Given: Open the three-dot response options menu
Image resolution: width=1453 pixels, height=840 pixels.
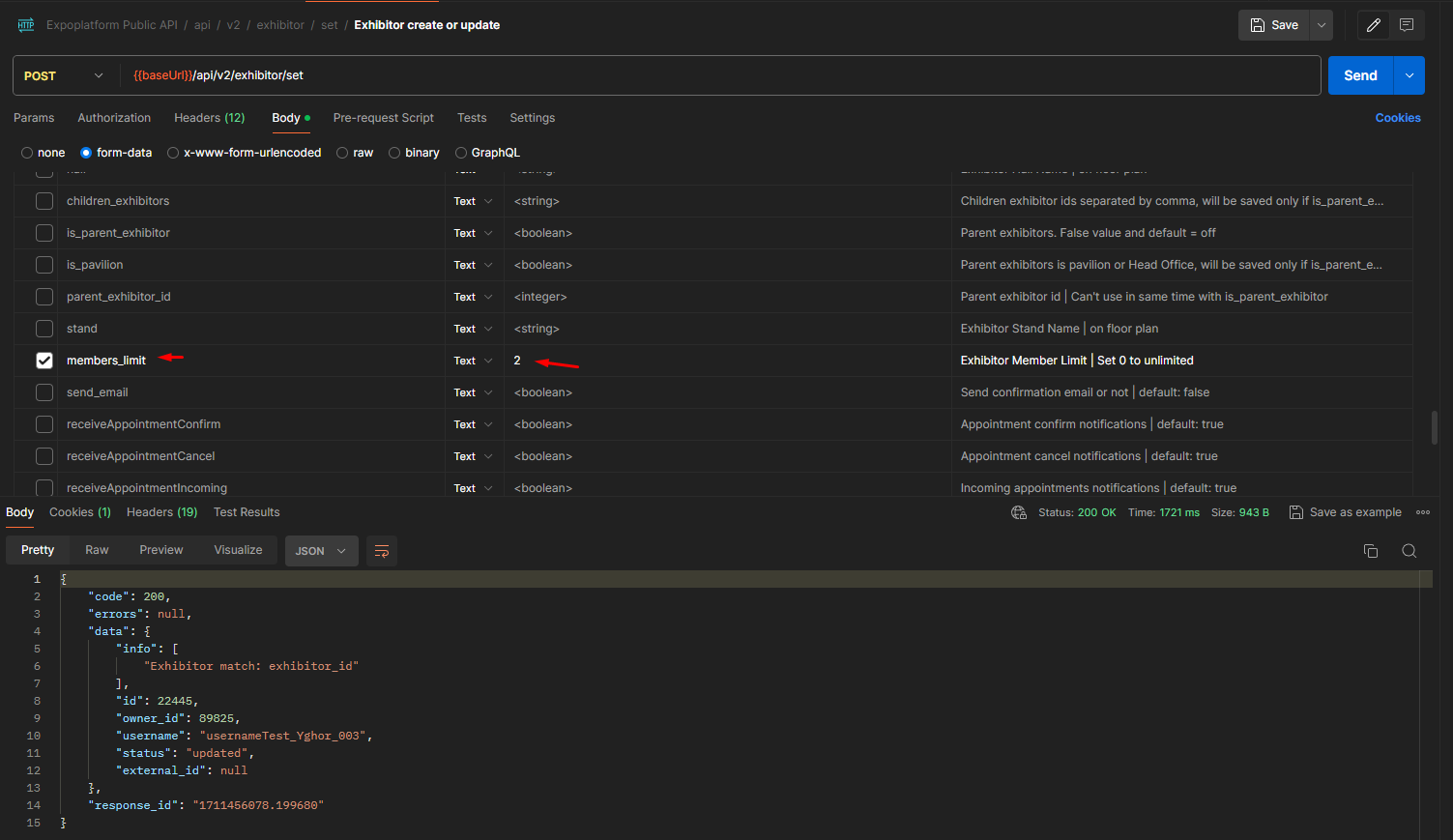Looking at the screenshot, I should (1422, 512).
